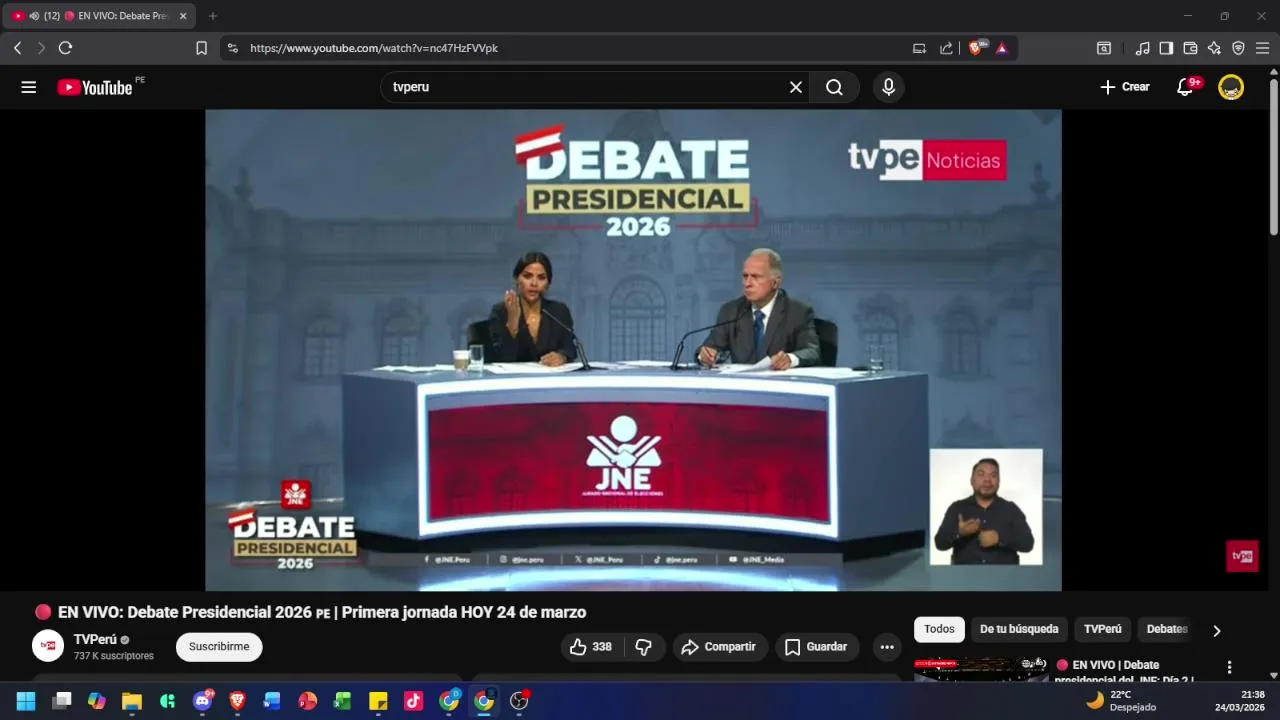This screenshot has width=1280, height=720.
Task: Select the De tu búsqueda chip
Action: point(1019,629)
